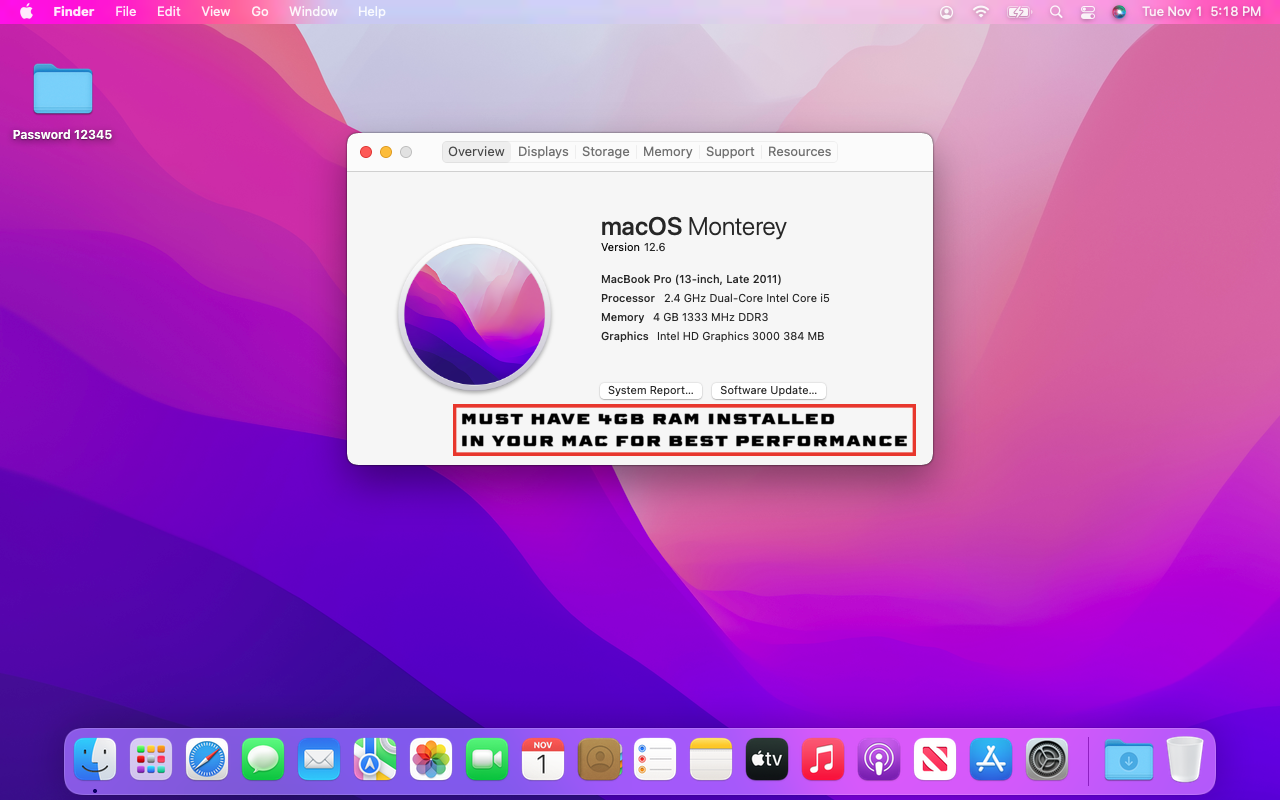The height and width of the screenshot is (800, 1280).
Task: Activate Siri from the menu bar
Action: pyautogui.click(x=1119, y=12)
